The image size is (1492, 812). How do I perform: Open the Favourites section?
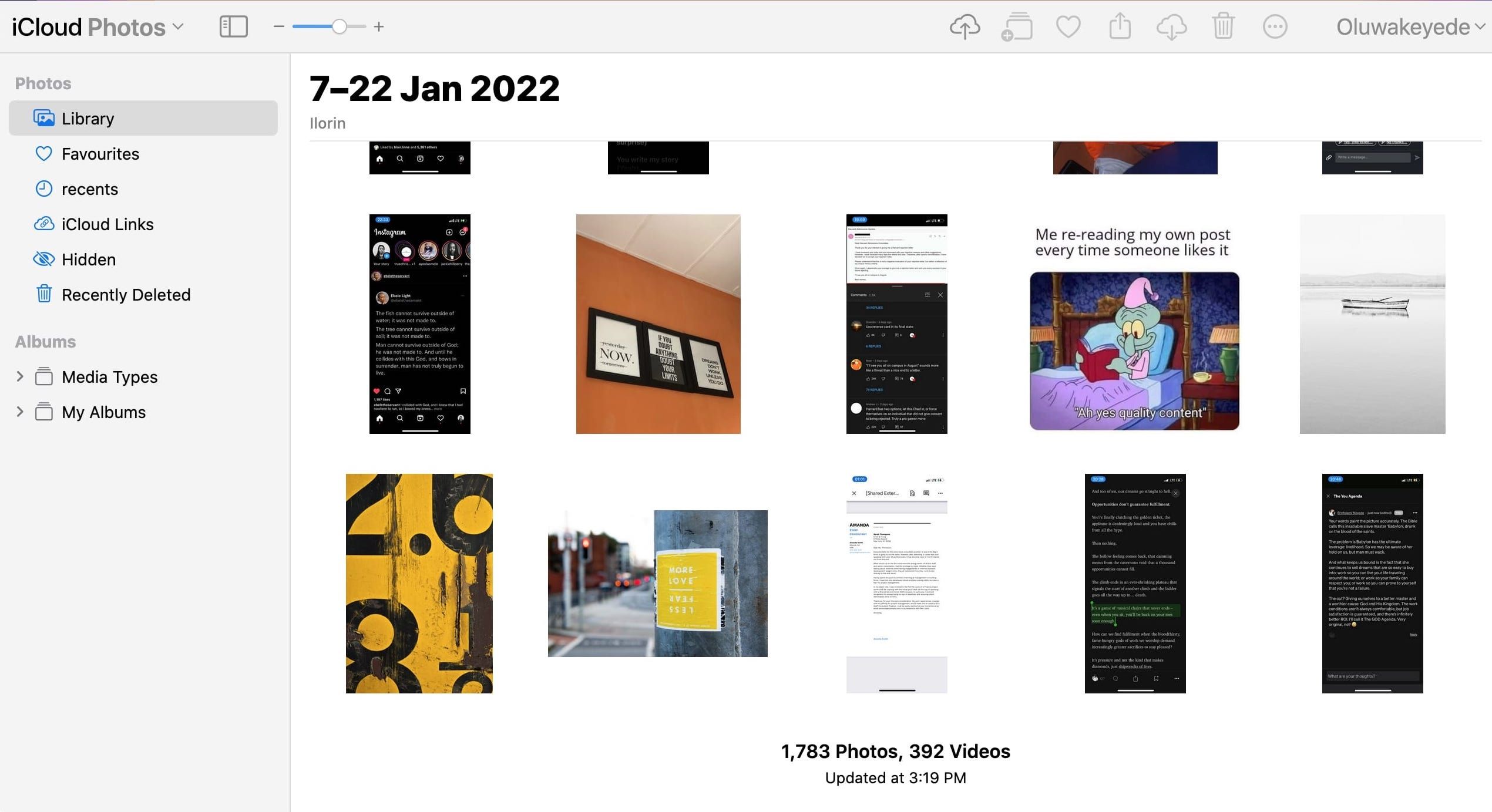click(100, 154)
